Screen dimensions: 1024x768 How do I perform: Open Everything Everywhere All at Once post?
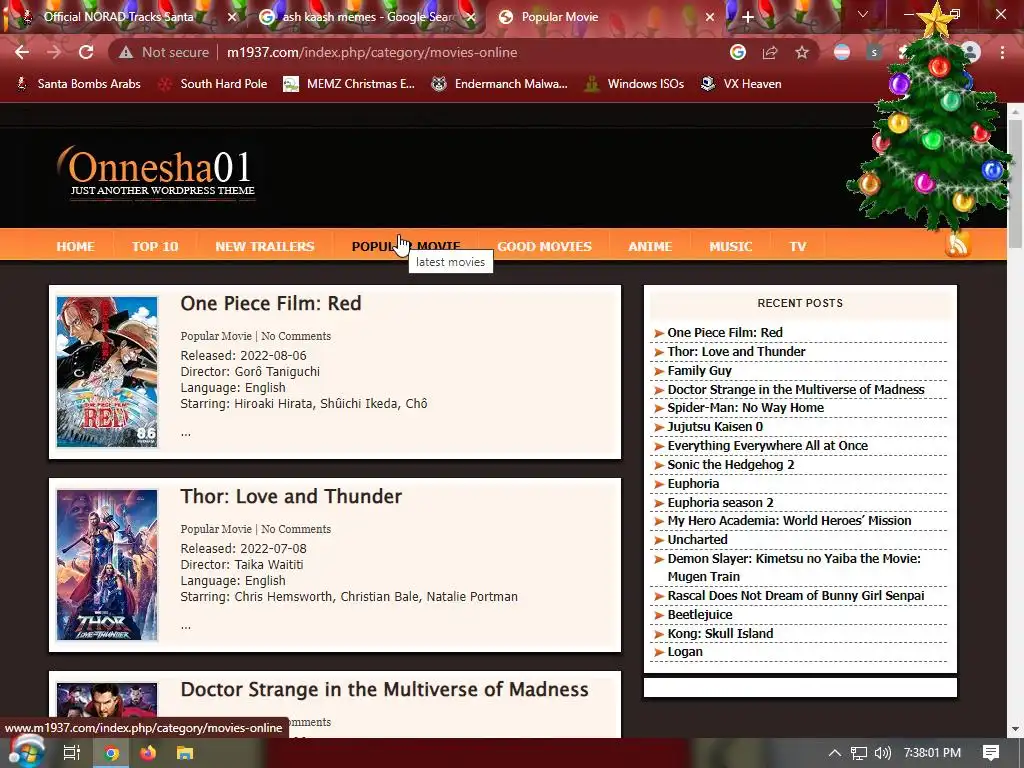click(x=767, y=445)
